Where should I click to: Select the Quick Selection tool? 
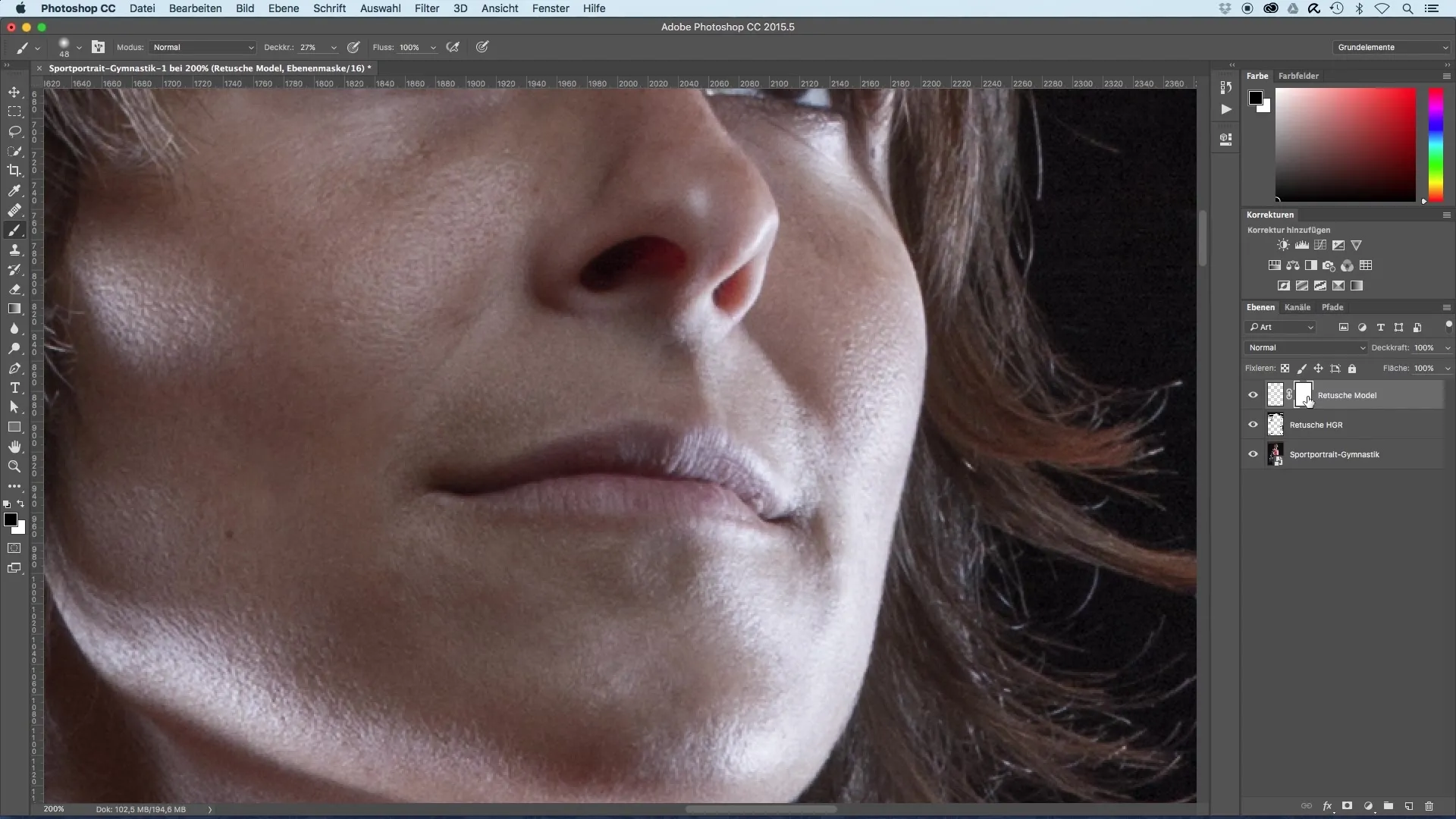coord(14,151)
